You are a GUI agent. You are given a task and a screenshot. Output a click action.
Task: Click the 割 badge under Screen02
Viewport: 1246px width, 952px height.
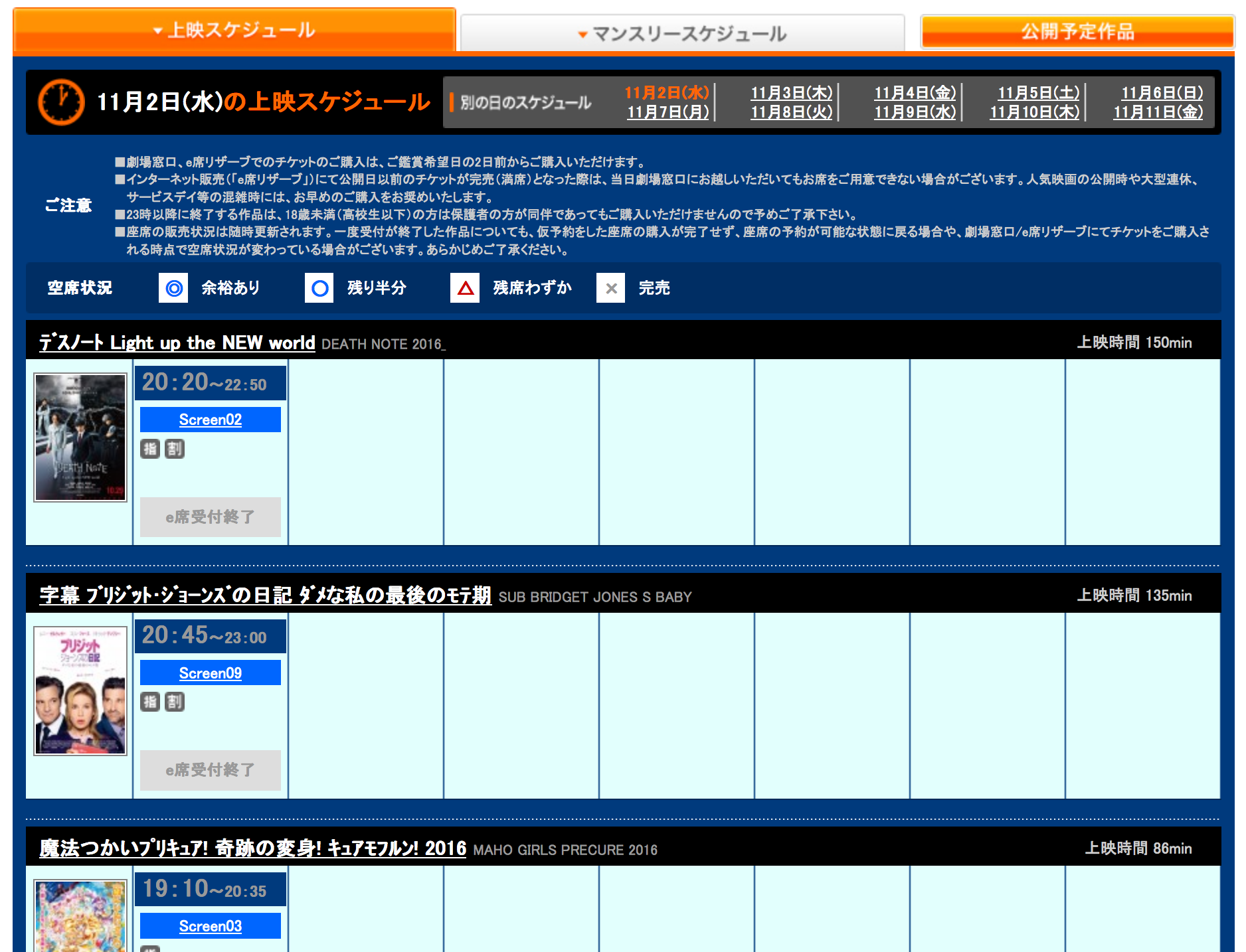175,449
